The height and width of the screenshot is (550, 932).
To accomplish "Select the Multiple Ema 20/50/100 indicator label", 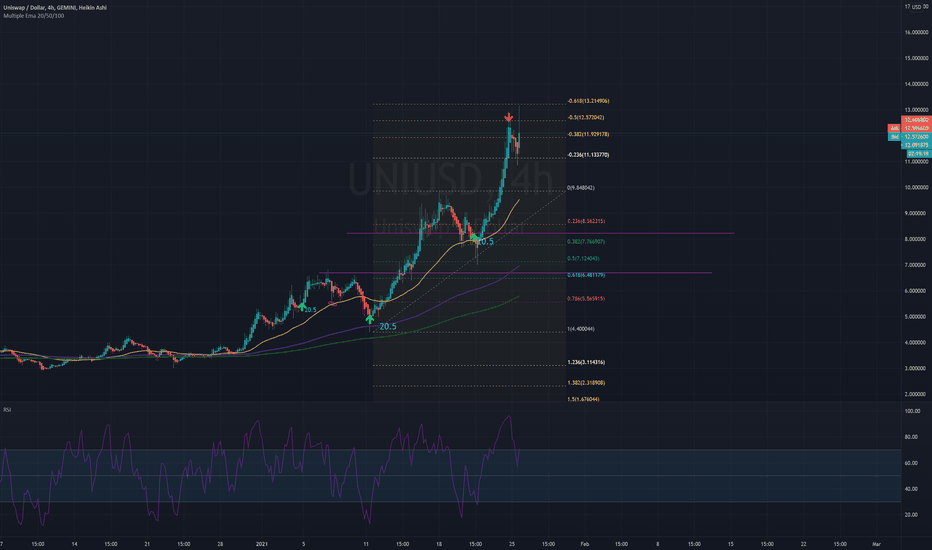I will [34, 16].
